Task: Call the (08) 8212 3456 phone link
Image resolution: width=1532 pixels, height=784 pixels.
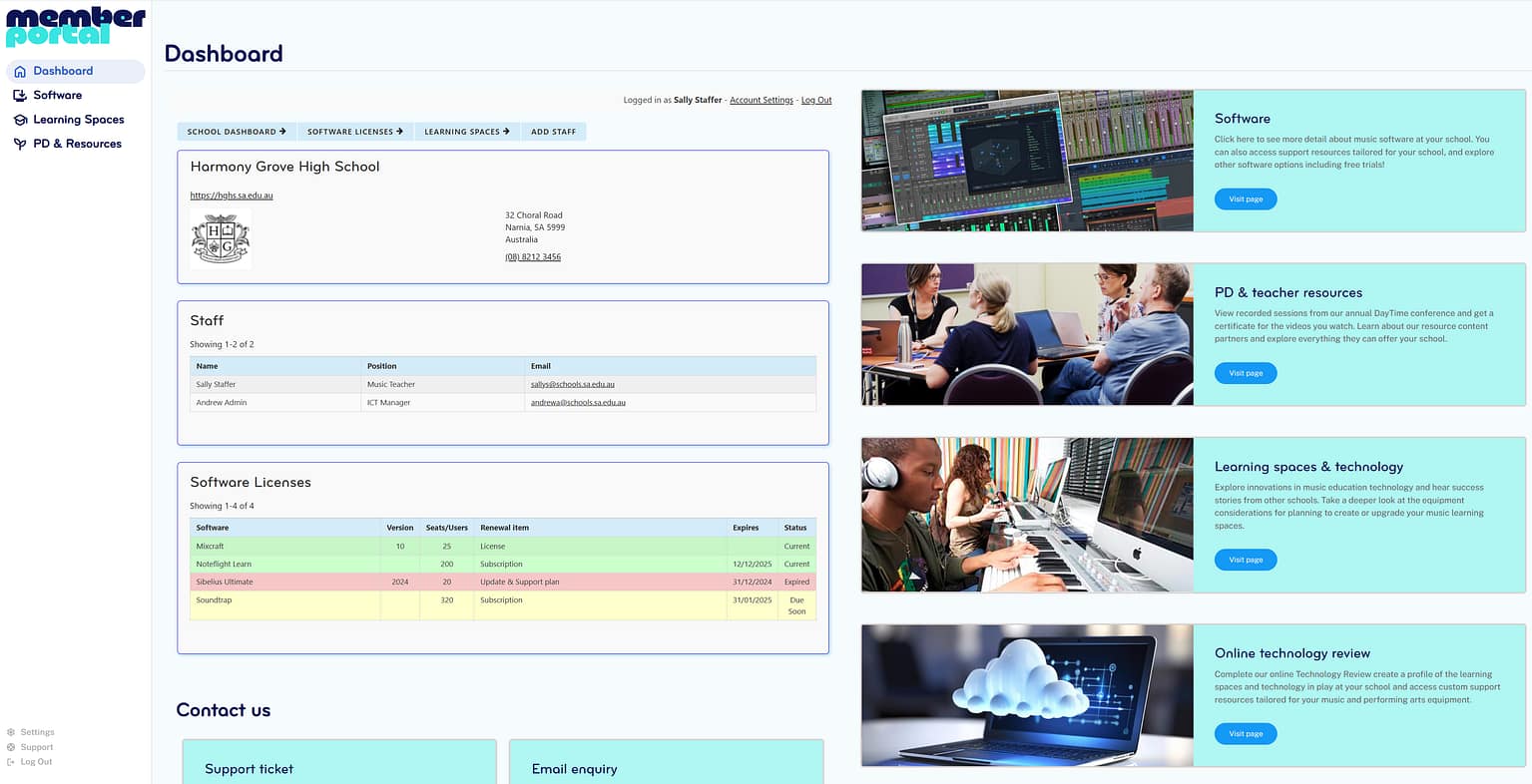Action: 532,256
